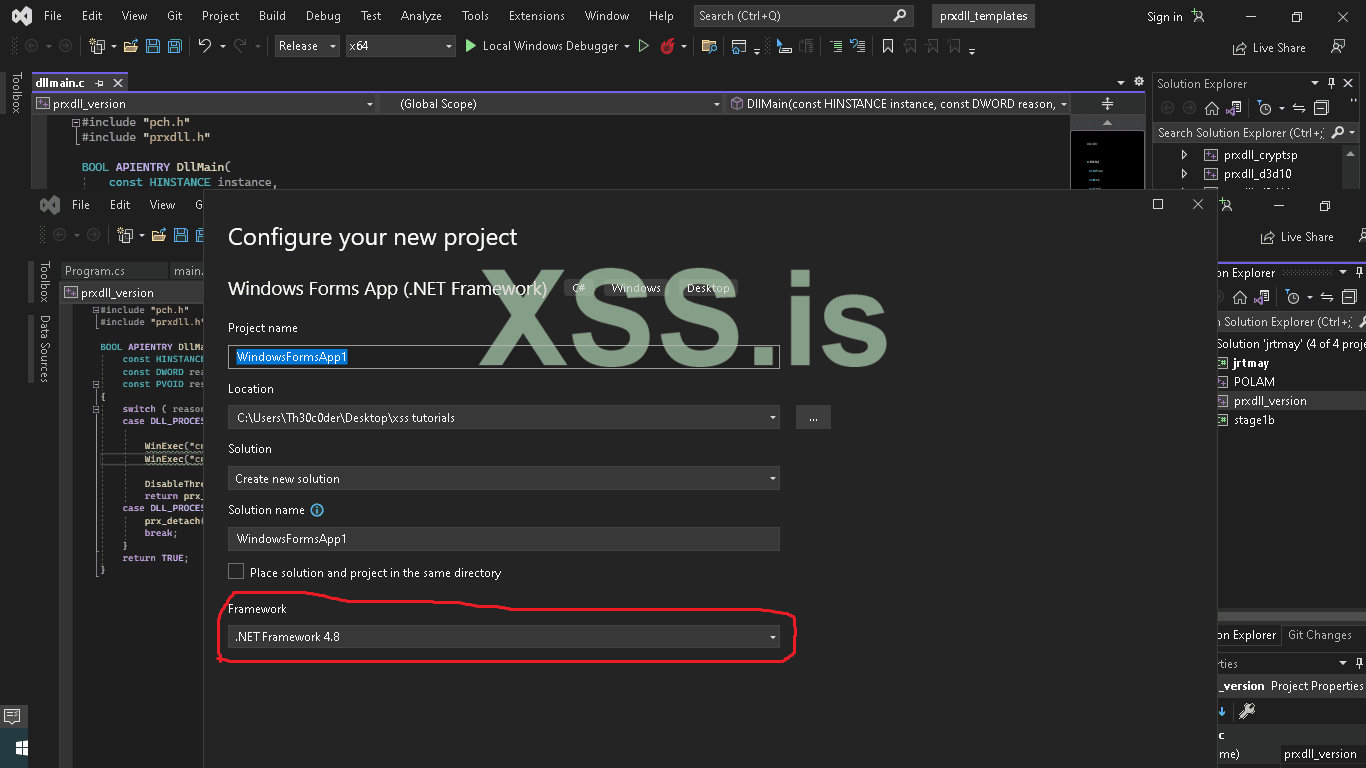
Task: Click Start Without Debugging outline play icon
Action: [x=644, y=46]
